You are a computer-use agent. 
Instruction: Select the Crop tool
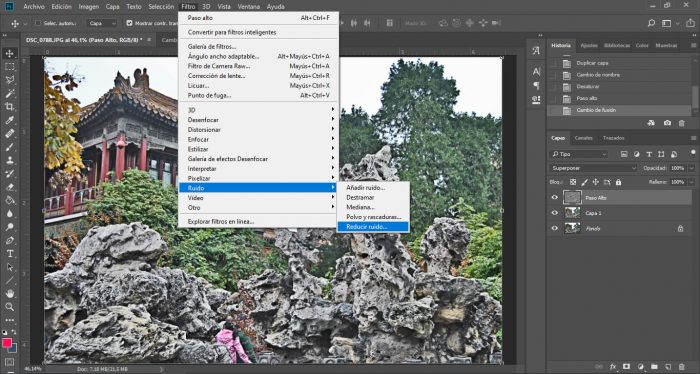(x=9, y=107)
